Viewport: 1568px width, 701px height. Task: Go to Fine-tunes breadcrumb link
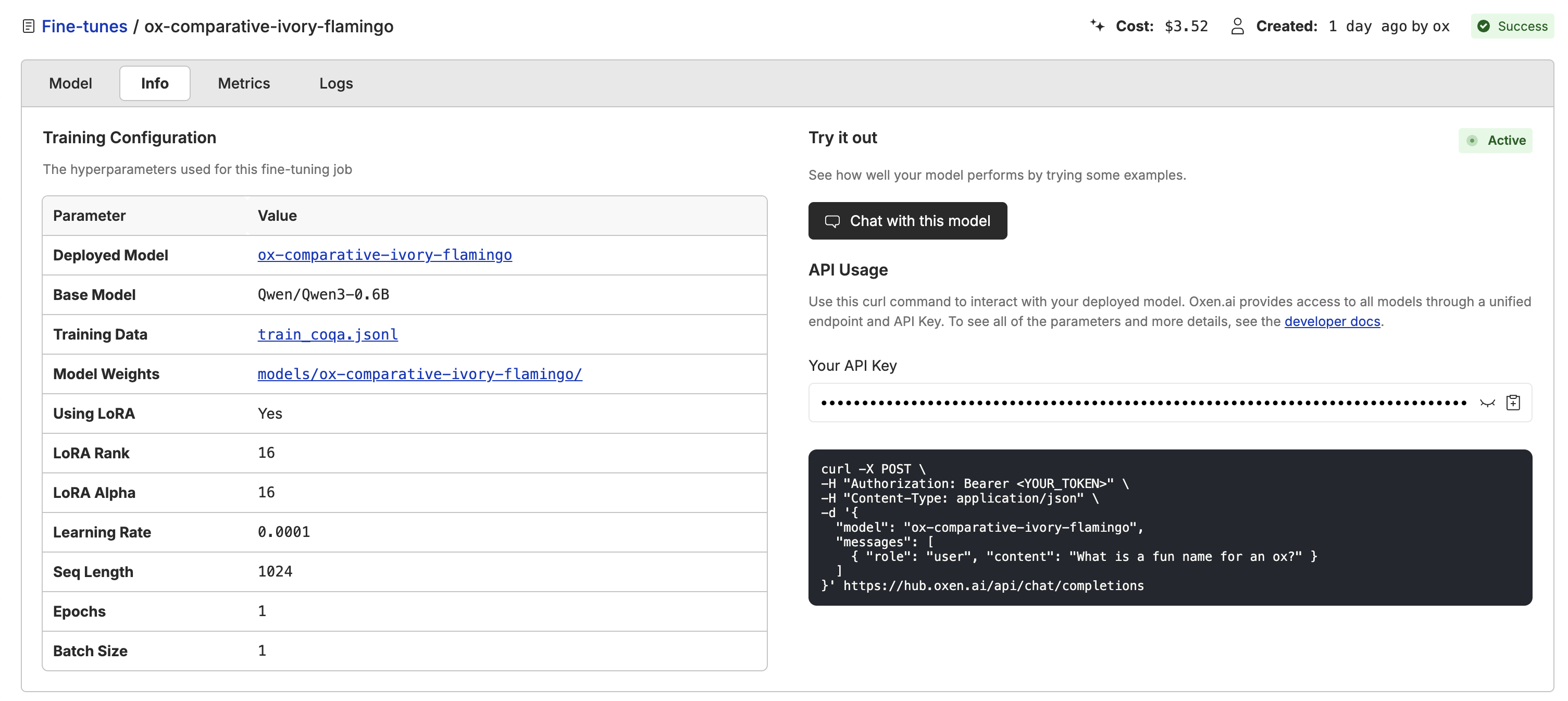click(84, 26)
